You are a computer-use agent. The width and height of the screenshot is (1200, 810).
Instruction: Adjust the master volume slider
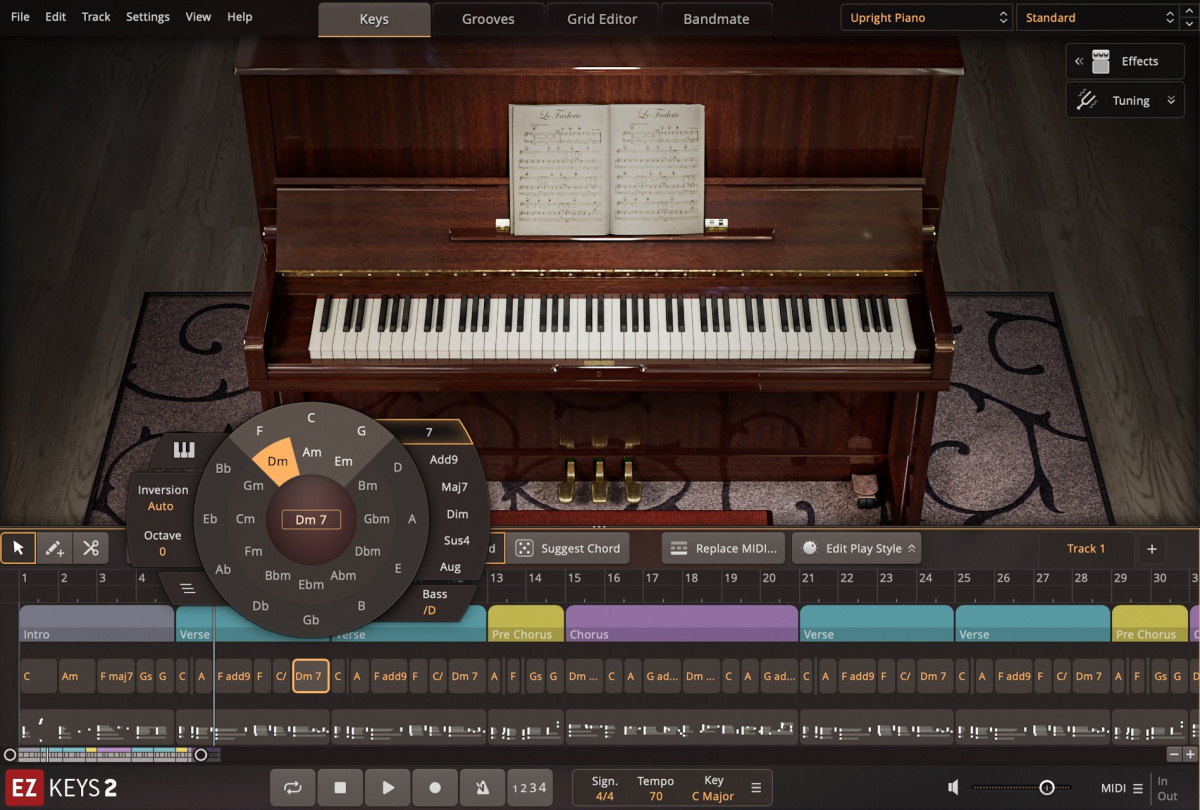coord(1045,787)
